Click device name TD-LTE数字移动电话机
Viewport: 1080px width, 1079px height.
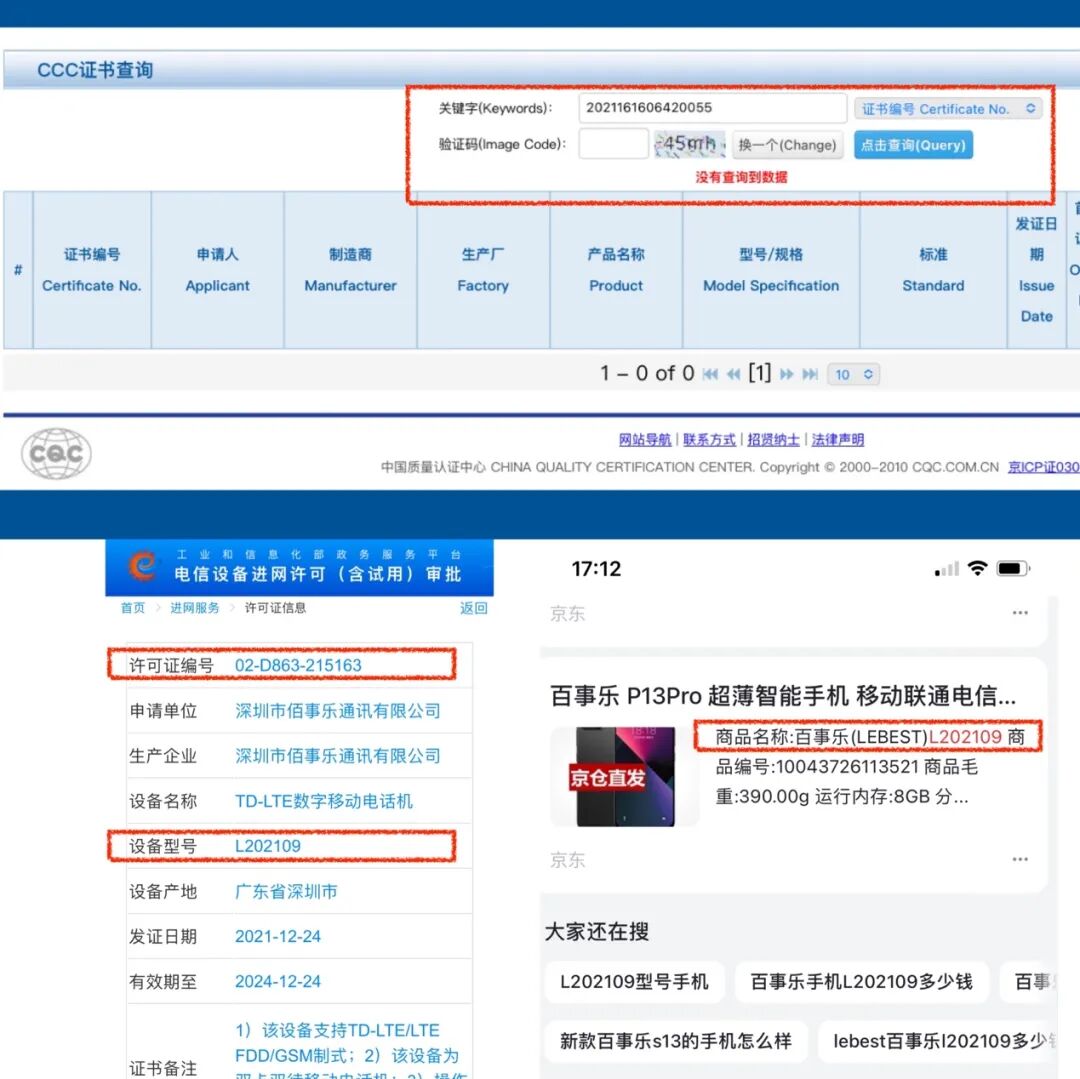pos(324,801)
